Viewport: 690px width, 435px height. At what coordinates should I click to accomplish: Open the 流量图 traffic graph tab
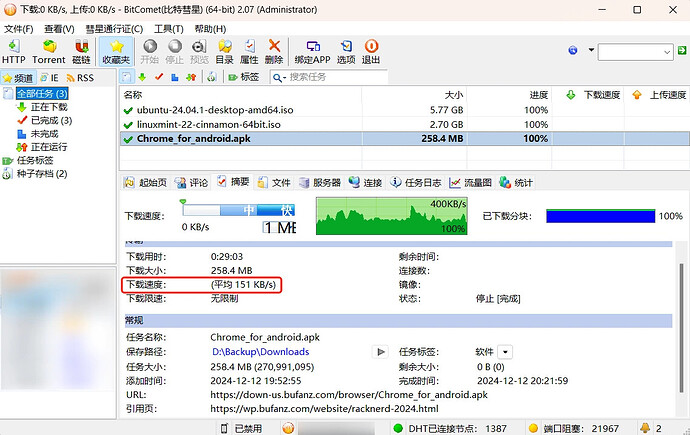(x=470, y=183)
